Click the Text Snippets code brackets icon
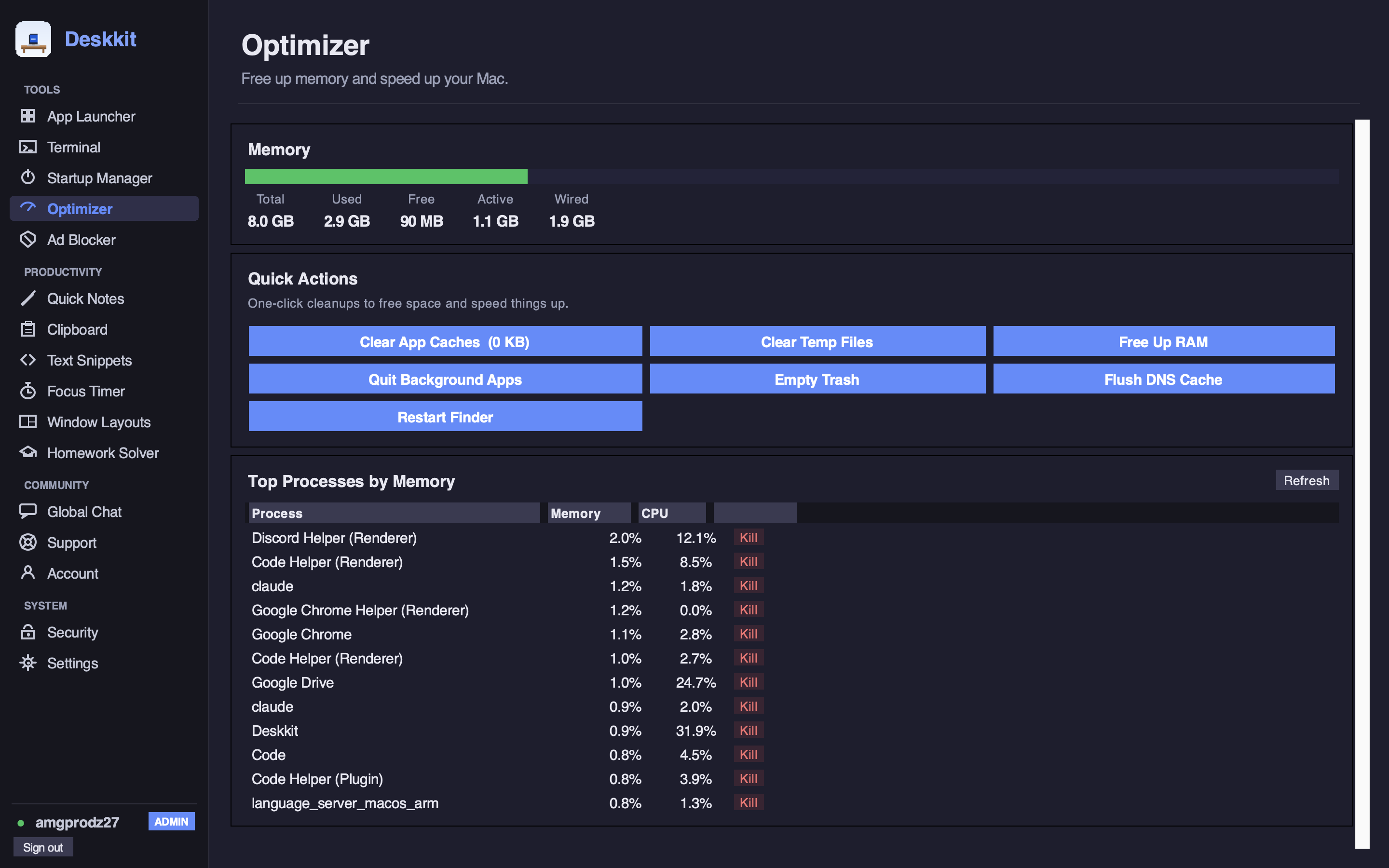 (x=27, y=360)
